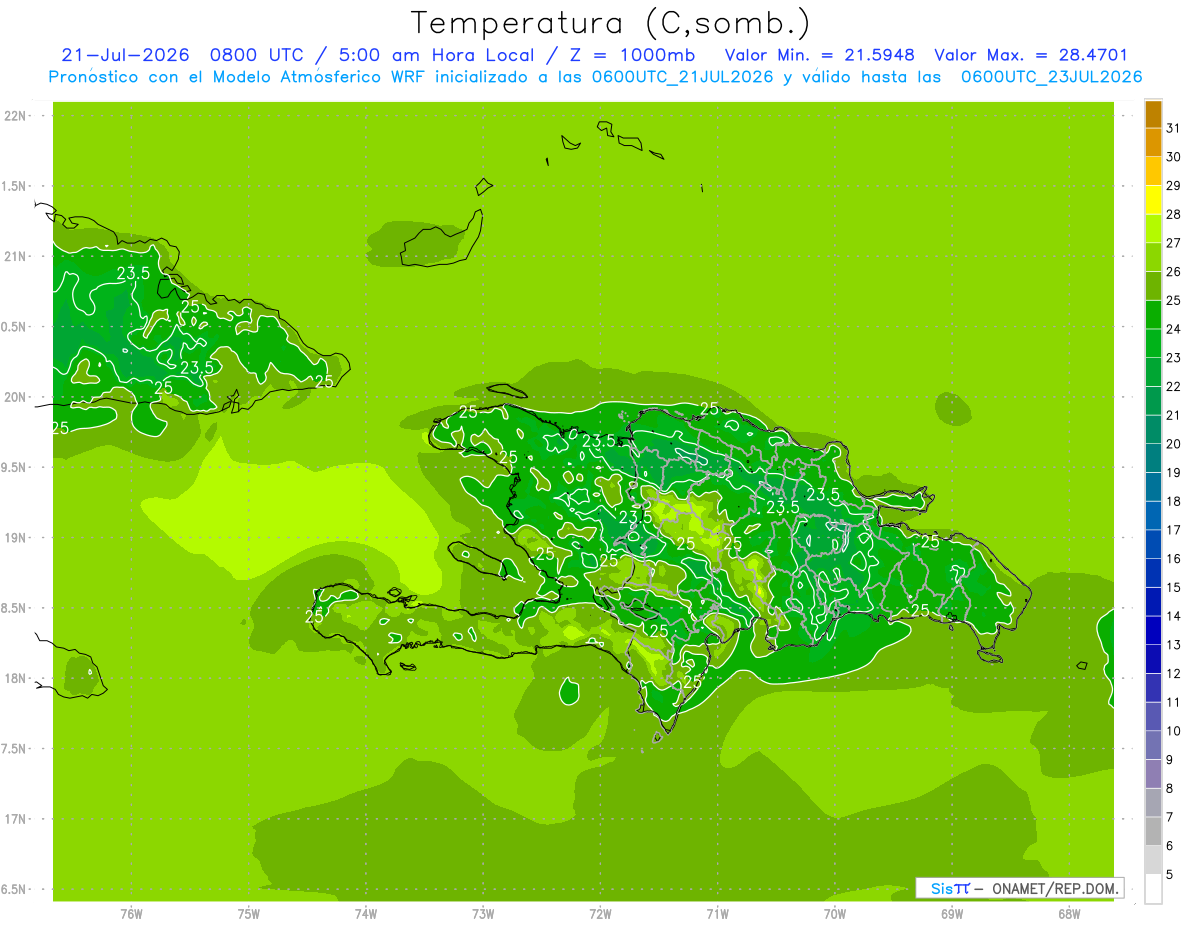
Task: Click the purple colorbar segment between 9 and 10
Action: pyautogui.click(x=1153, y=745)
